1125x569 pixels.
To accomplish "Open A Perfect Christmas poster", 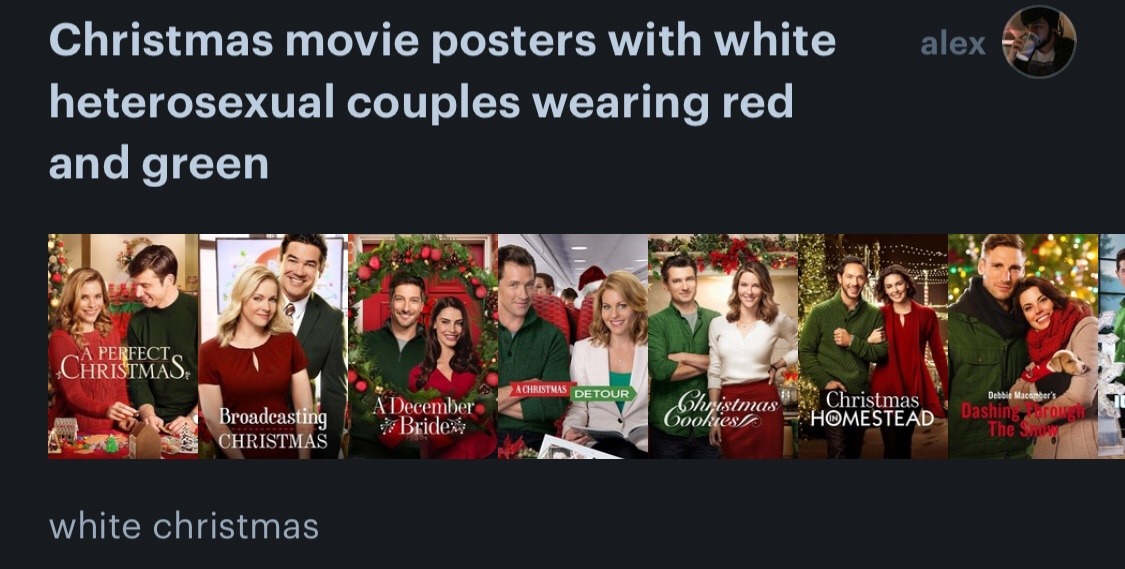I will [123, 347].
